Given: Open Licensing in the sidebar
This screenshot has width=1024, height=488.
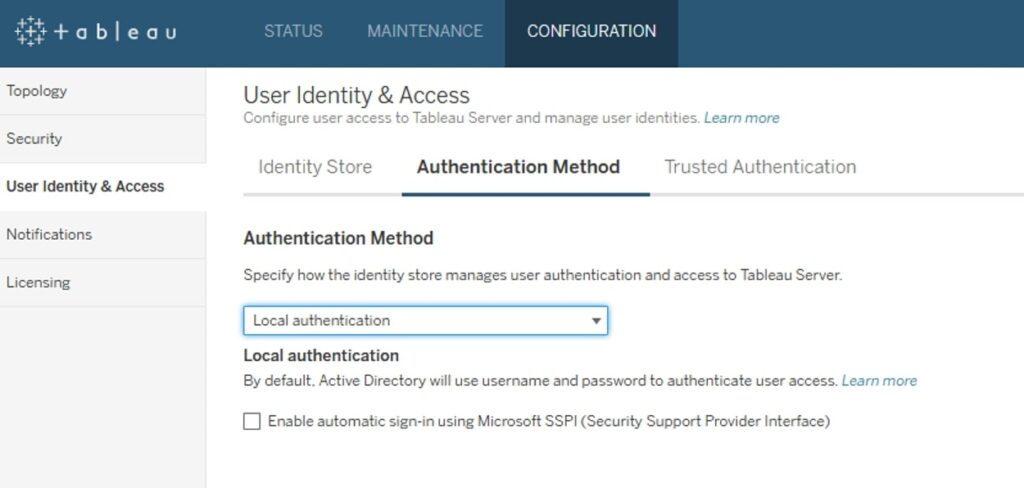Looking at the screenshot, I should tap(103, 283).
